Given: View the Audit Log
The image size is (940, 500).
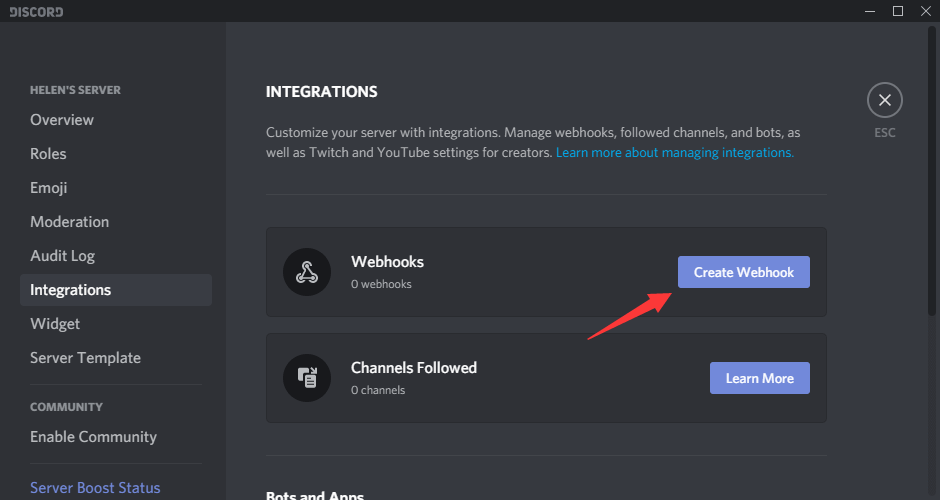Looking at the screenshot, I should tap(63, 256).
